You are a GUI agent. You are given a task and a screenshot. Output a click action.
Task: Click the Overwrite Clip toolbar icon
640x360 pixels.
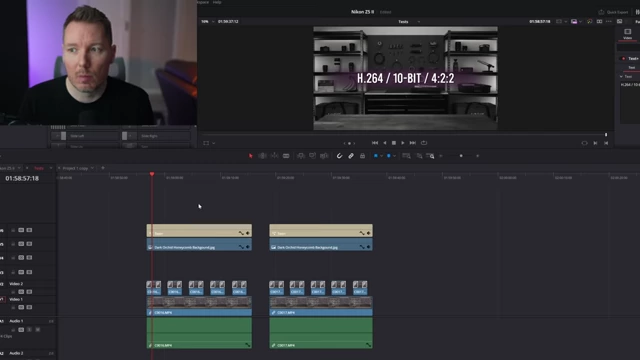tap(313, 156)
